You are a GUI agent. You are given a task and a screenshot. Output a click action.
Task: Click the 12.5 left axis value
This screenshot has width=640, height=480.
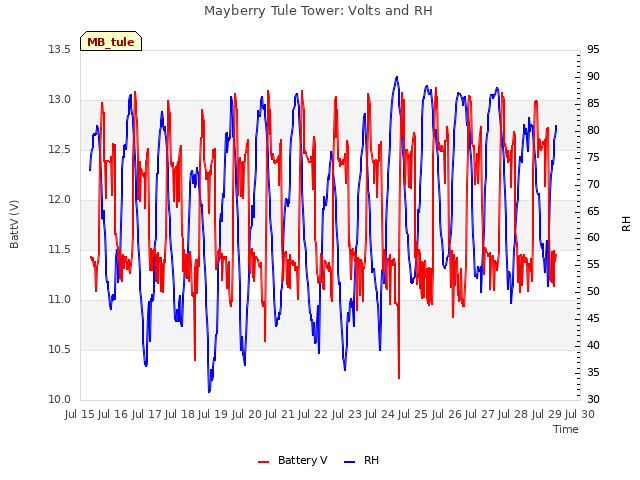tap(60, 150)
